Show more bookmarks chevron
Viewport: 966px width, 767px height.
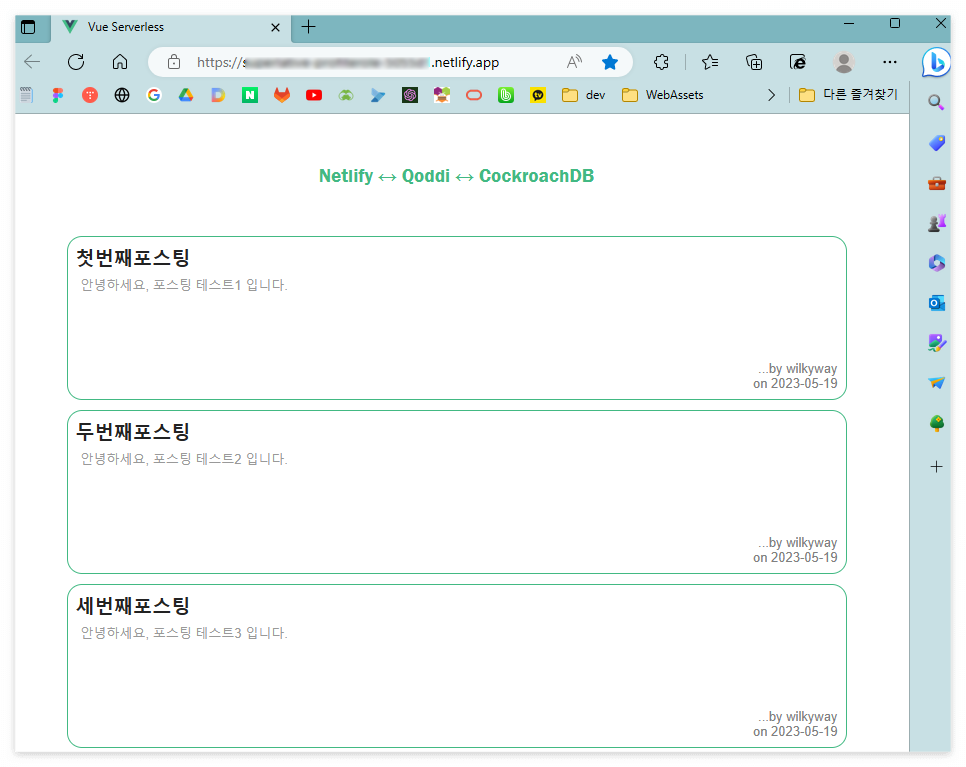771,95
